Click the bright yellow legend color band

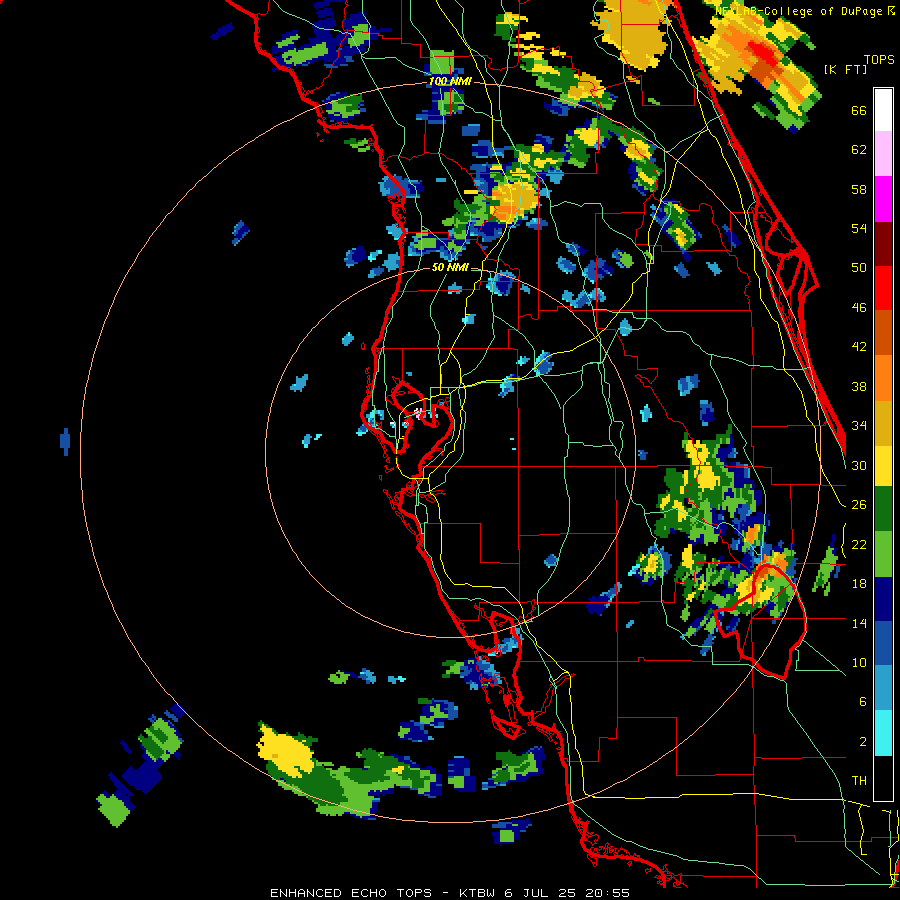click(883, 466)
